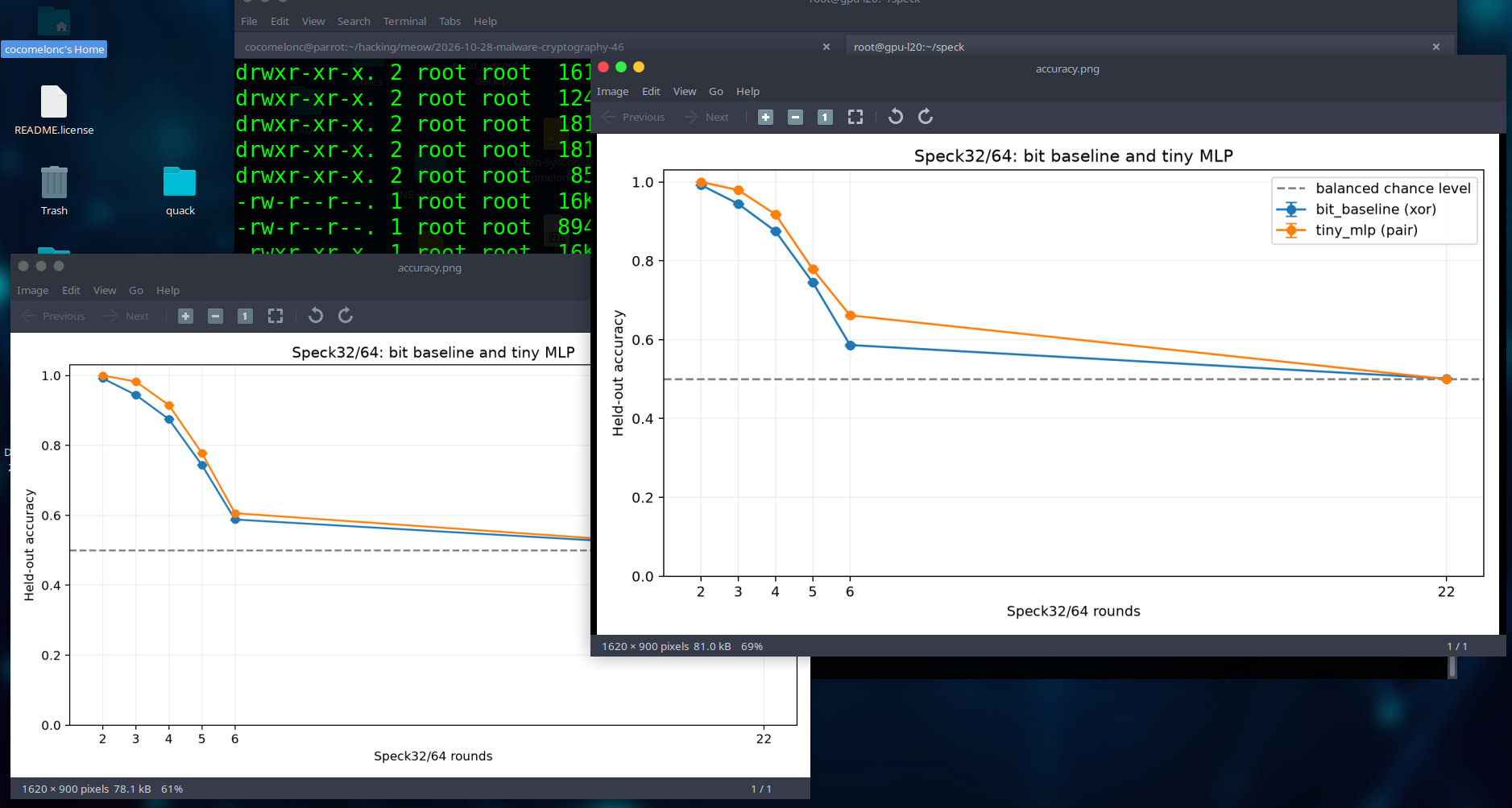Set normal size in the back image viewer
The width and height of the screenshot is (1512, 808).
click(245, 317)
